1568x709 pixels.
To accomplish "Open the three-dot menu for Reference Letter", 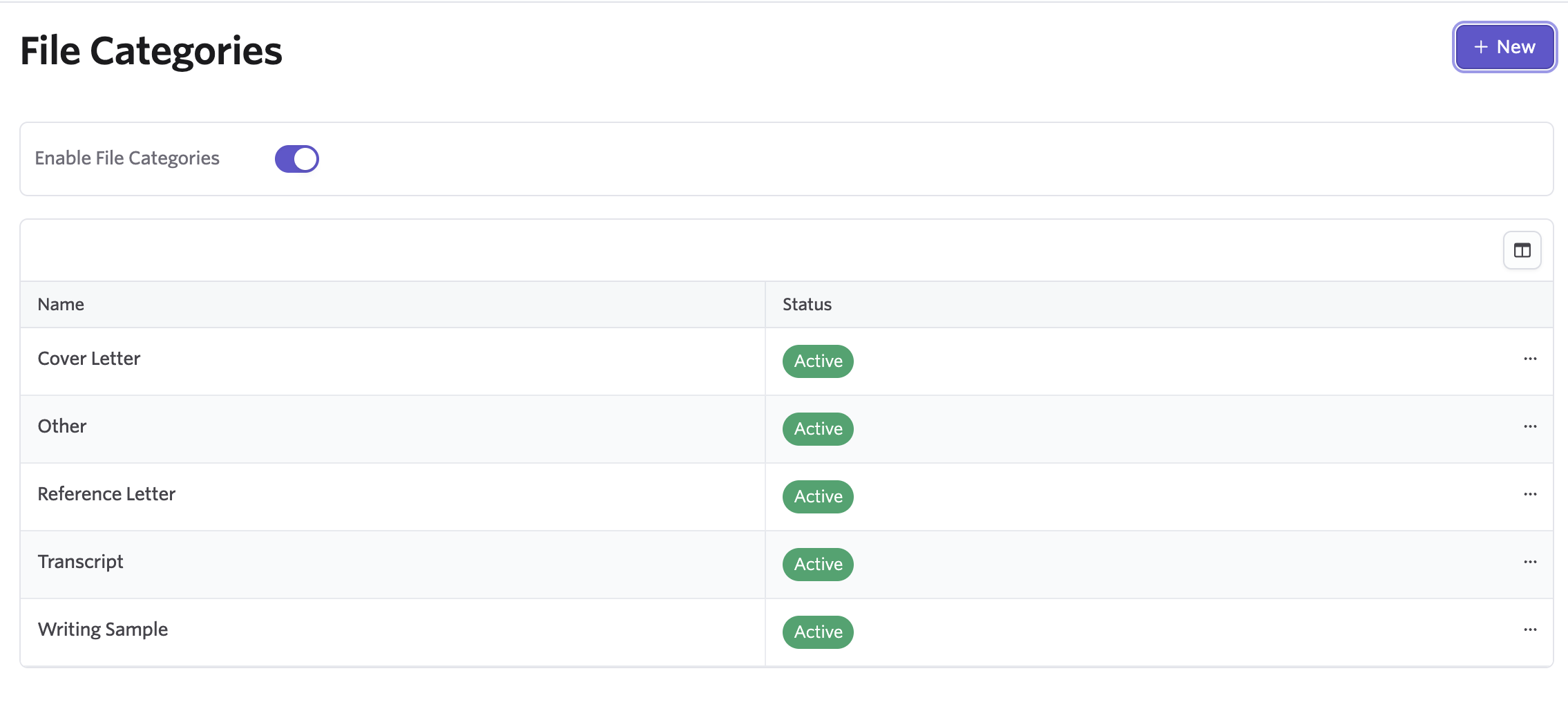I will tap(1530, 494).
